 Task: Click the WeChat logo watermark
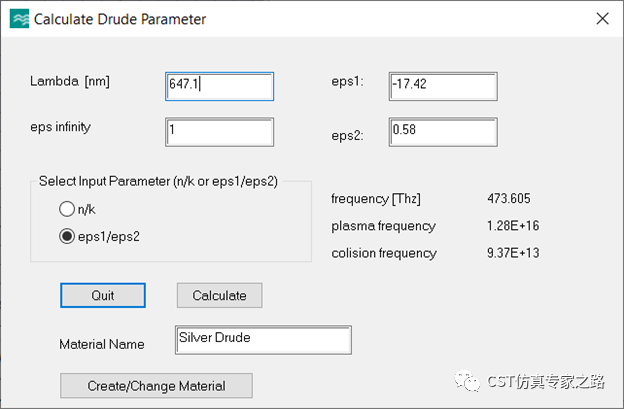coord(468,381)
